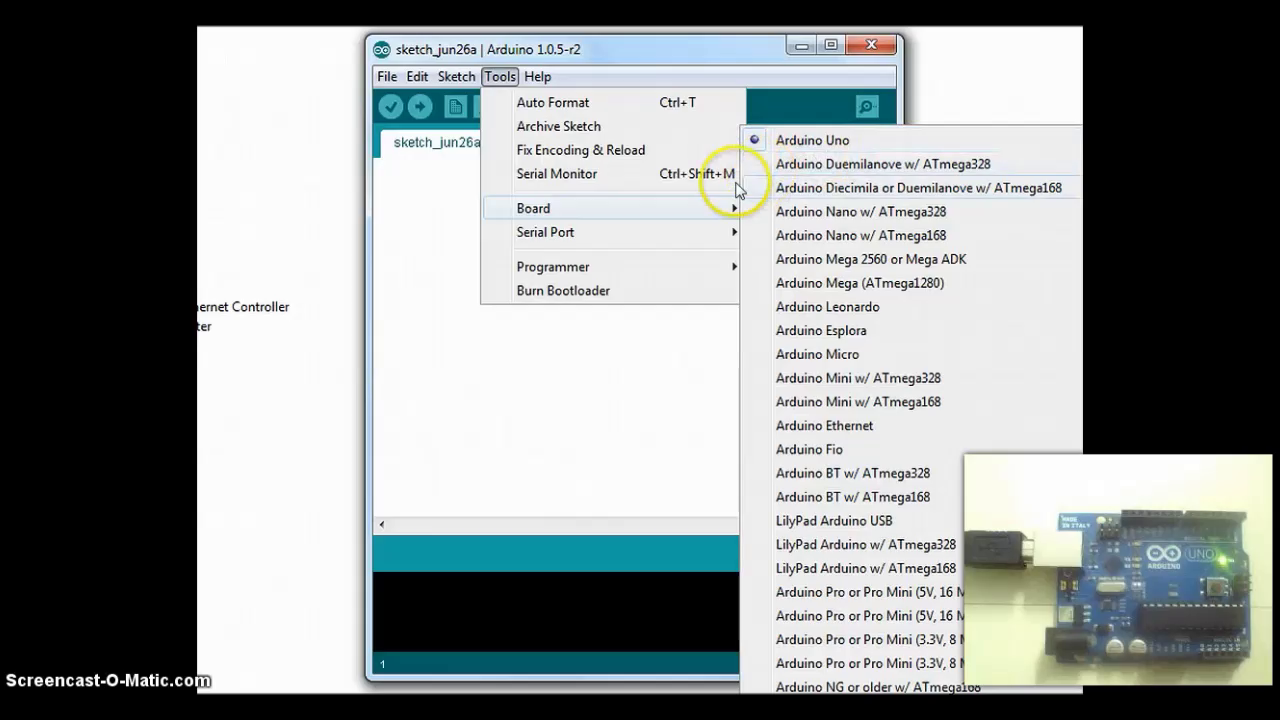Expand the Board submenu arrow
Screen dimensions: 1280x720
[x=734, y=208]
